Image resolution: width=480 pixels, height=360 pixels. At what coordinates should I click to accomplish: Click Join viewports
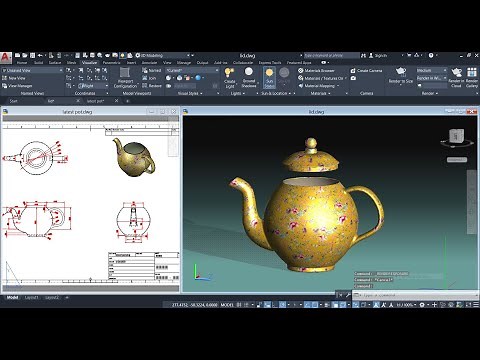[149, 78]
